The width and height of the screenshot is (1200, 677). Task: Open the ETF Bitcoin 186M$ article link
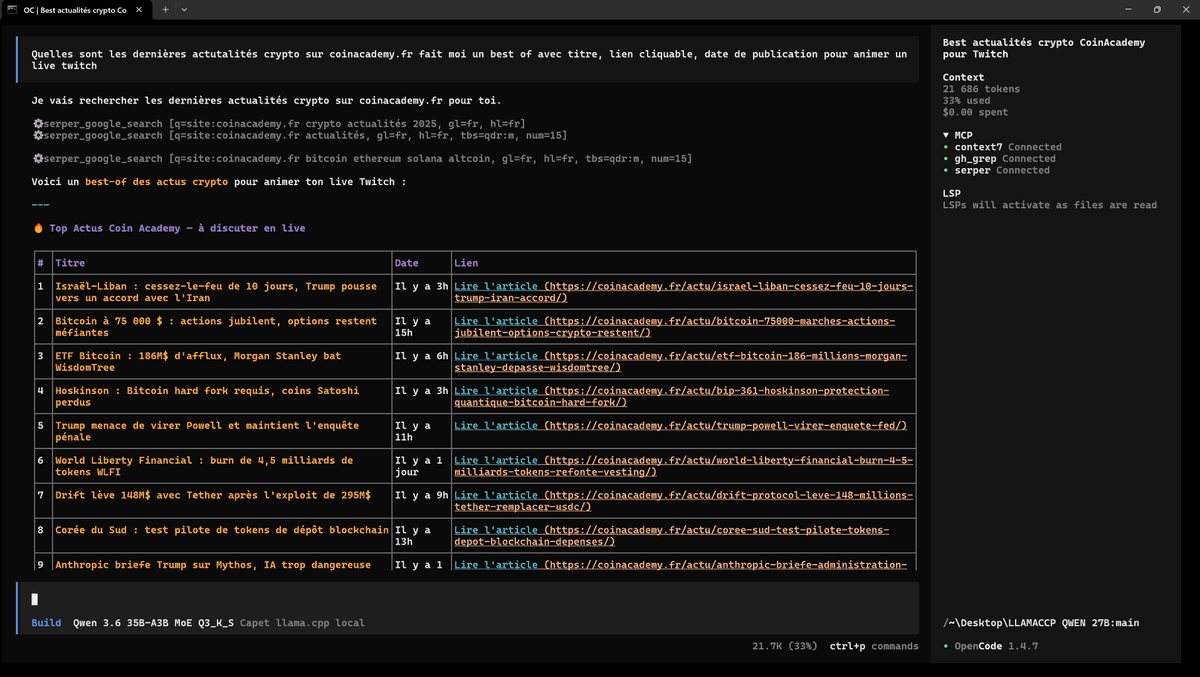(681, 362)
